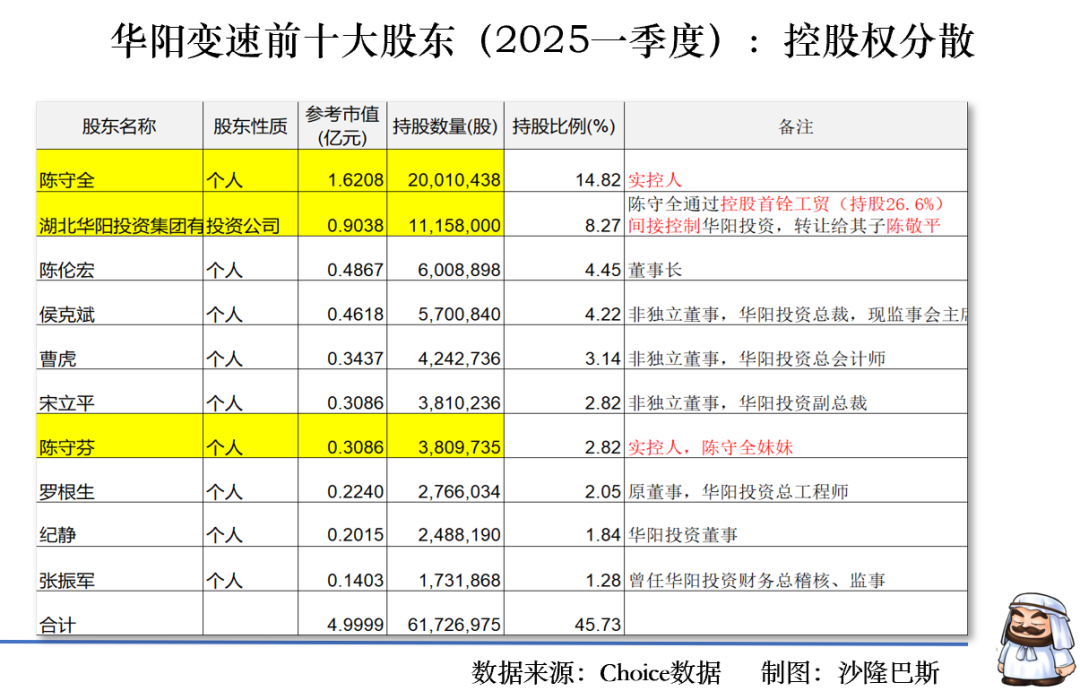This screenshot has width=1080, height=691.
Task: Select the name 曹虎
Action: pos(58,359)
